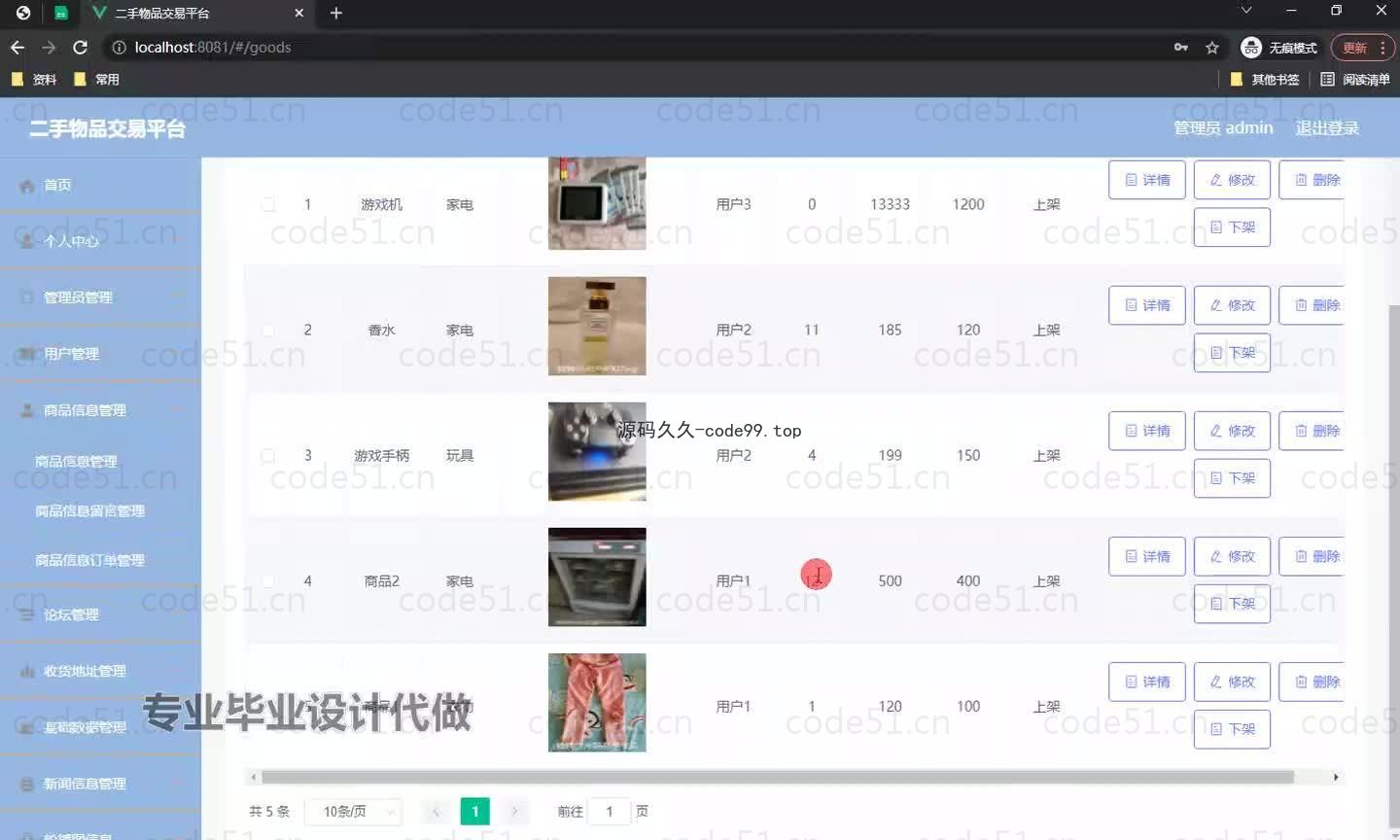Open the tab search chevron in title bar
Screen dimensions: 1400x840
(x=1246, y=11)
